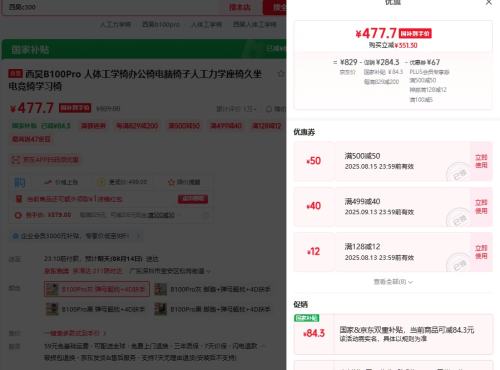Open the 人体工学椅 hot search link
The width and height of the screenshot is (500, 370).
(206, 24)
